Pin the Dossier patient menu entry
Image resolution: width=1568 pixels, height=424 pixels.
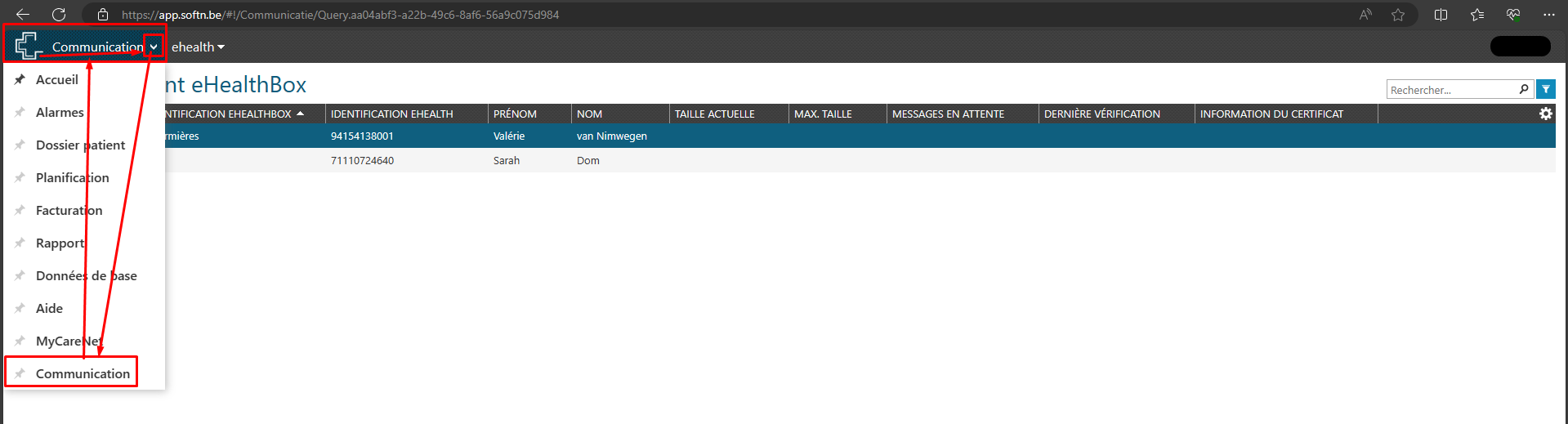pyautogui.click(x=20, y=145)
